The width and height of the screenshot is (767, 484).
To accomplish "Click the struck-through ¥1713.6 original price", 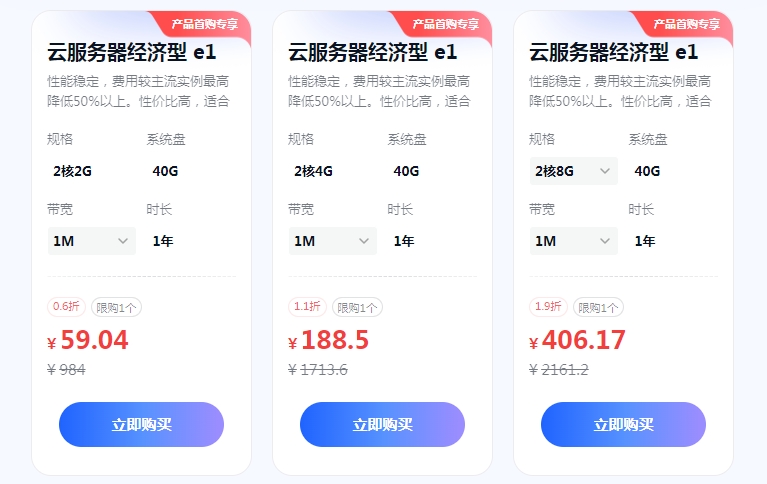I will pyautogui.click(x=318, y=370).
